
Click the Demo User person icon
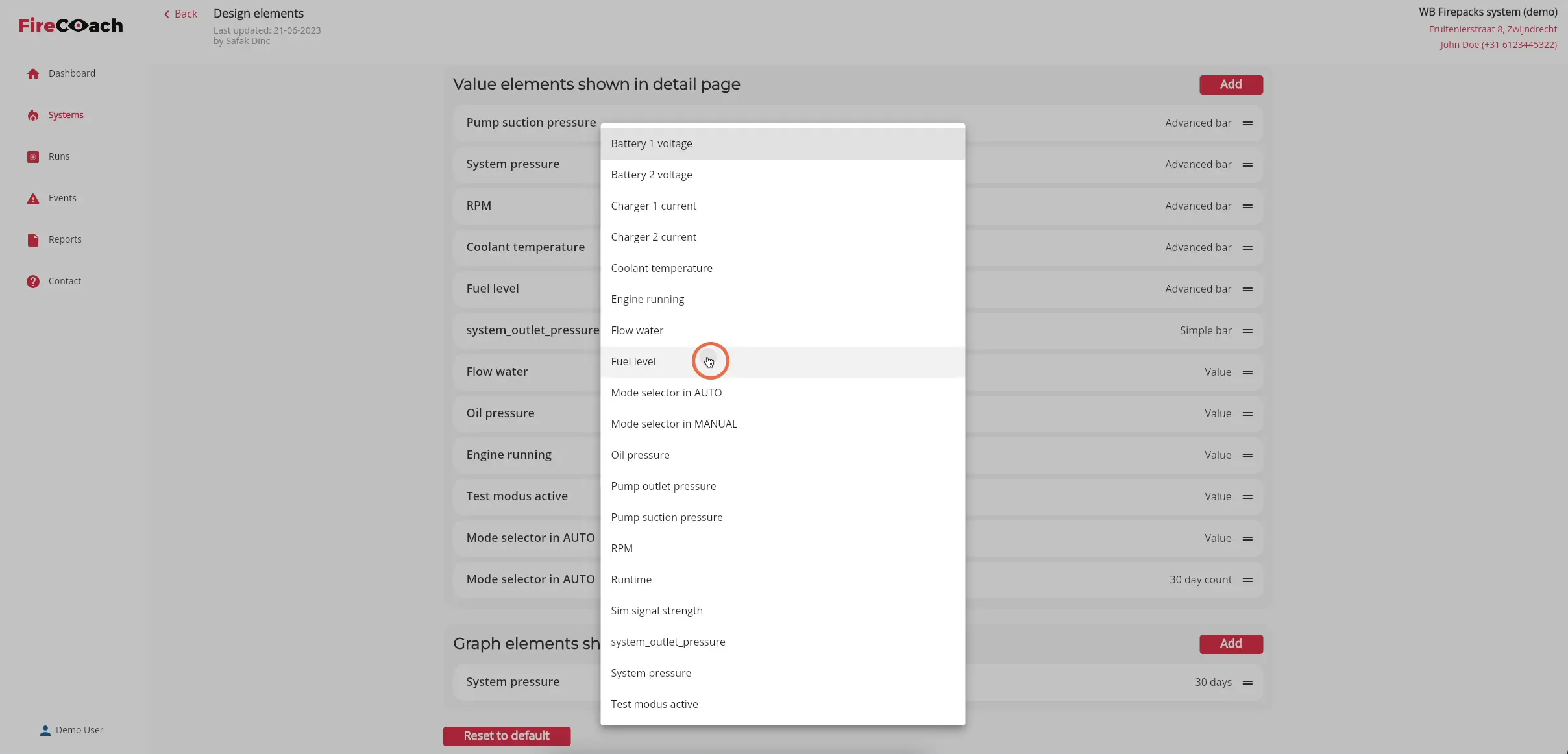45,731
